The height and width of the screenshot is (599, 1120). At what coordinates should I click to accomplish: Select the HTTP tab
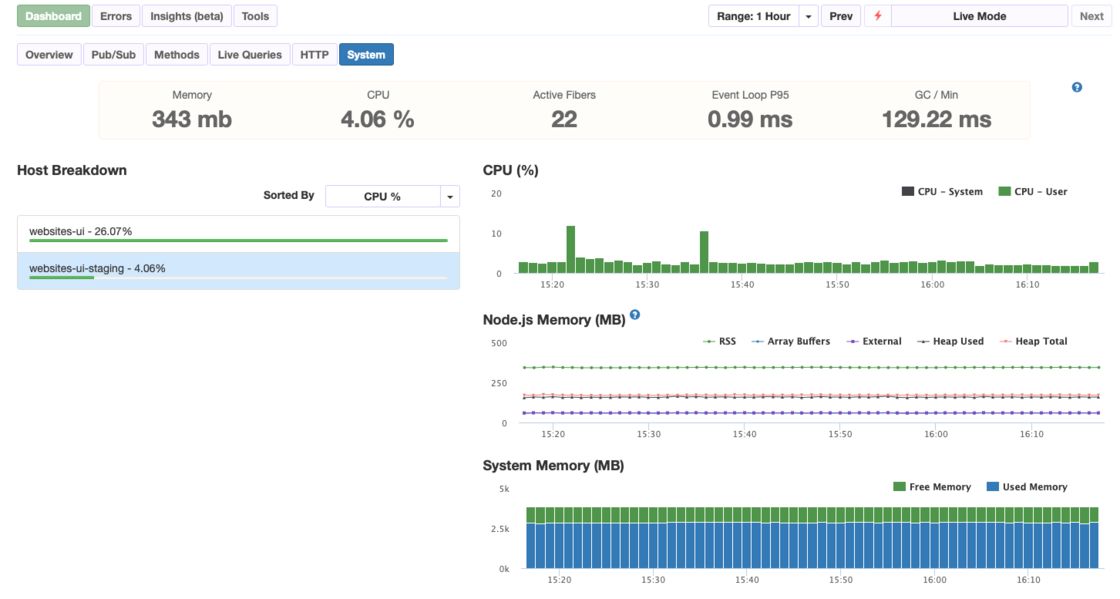coord(315,54)
